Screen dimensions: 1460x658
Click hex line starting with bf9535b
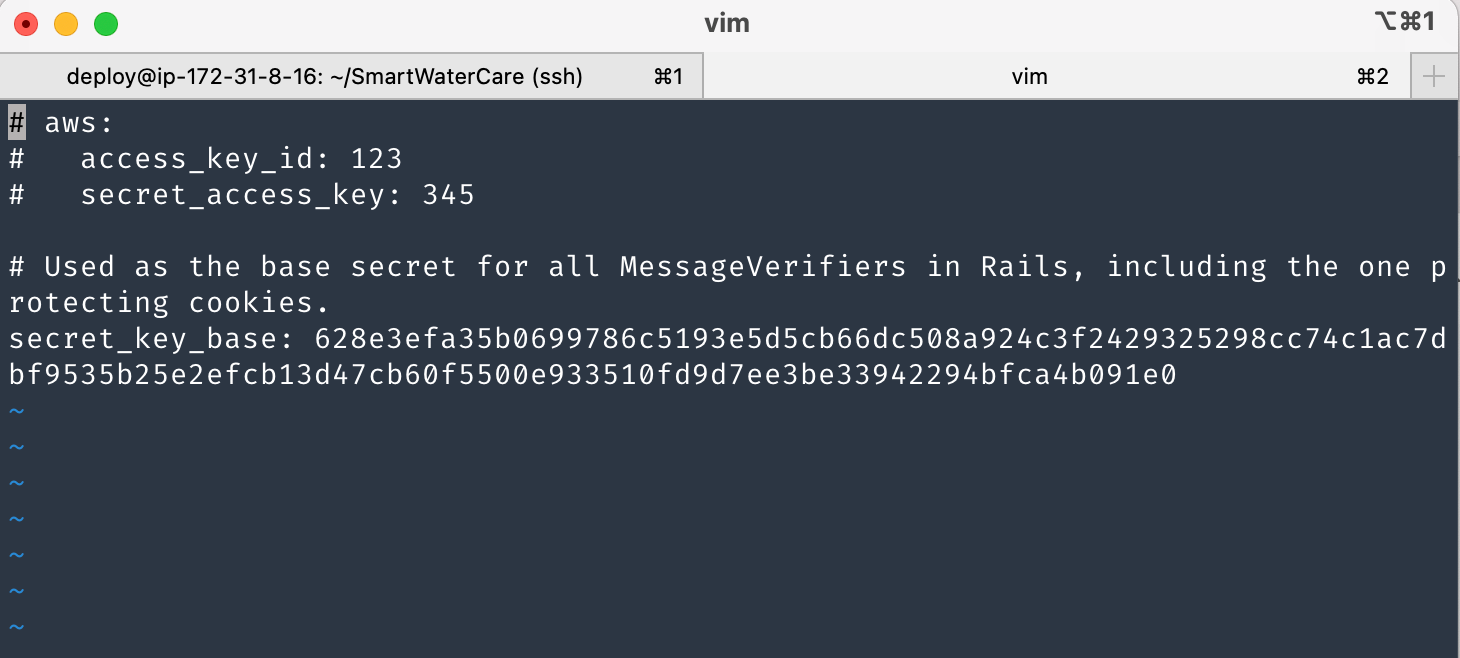coord(592,376)
